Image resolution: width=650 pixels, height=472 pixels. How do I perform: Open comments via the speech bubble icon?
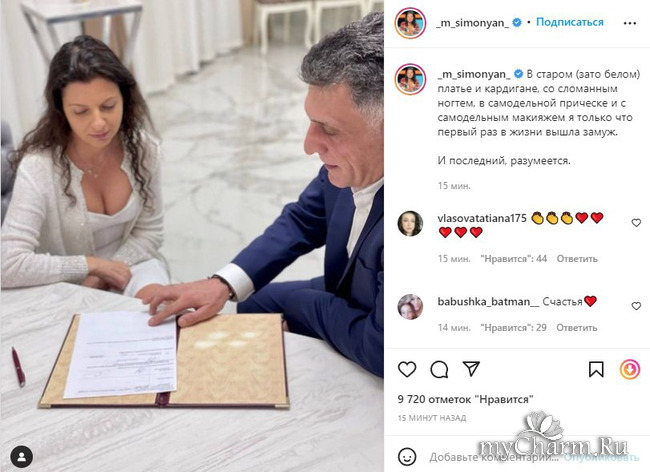click(x=439, y=369)
